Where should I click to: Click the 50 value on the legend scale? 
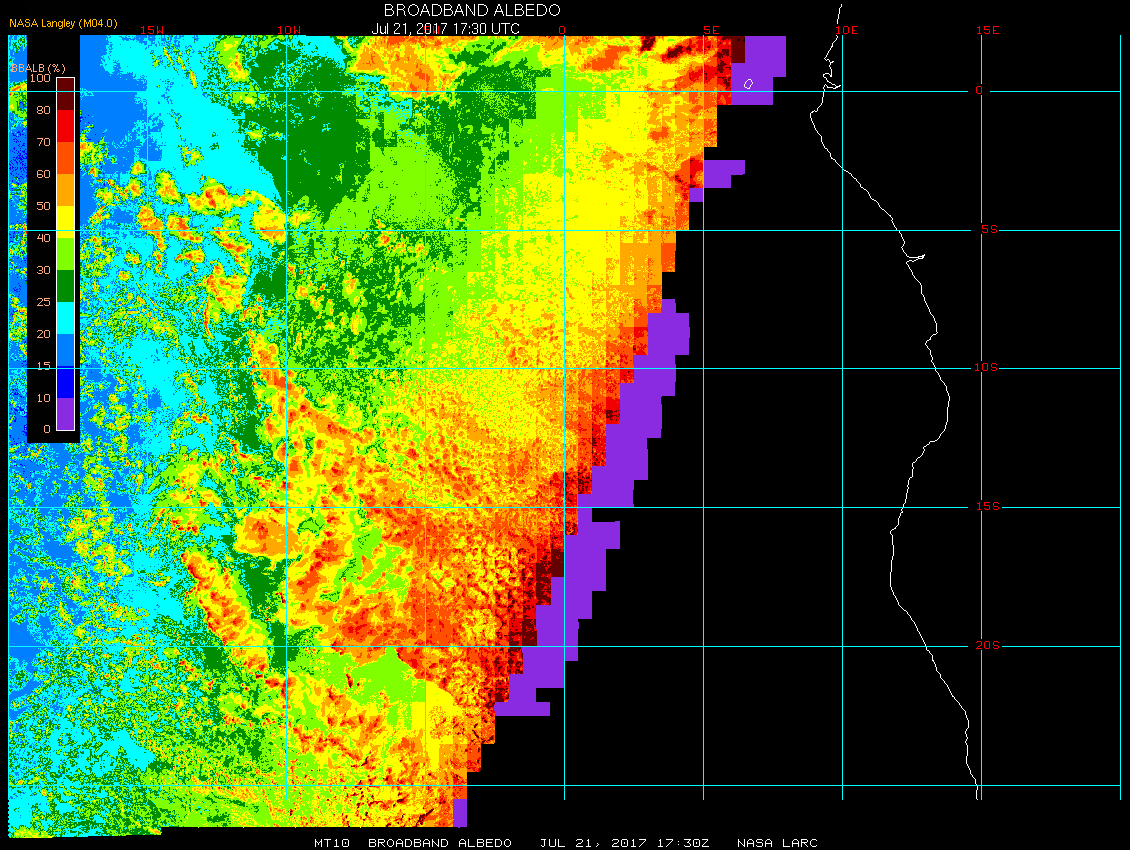(x=43, y=206)
